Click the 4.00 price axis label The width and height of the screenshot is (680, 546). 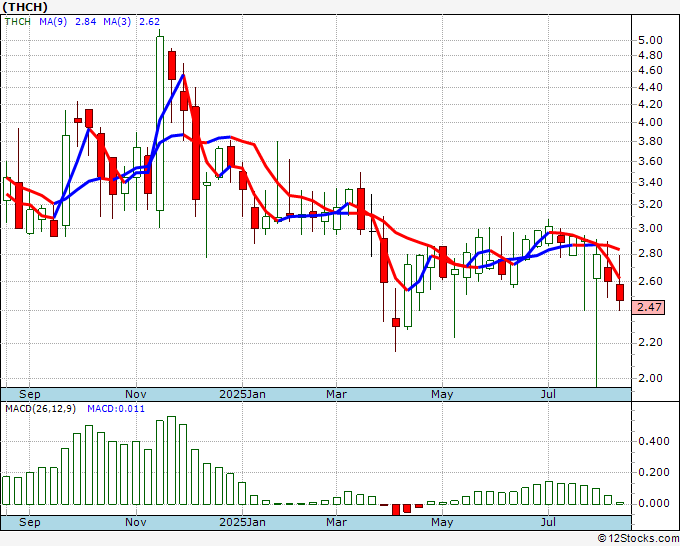point(651,122)
